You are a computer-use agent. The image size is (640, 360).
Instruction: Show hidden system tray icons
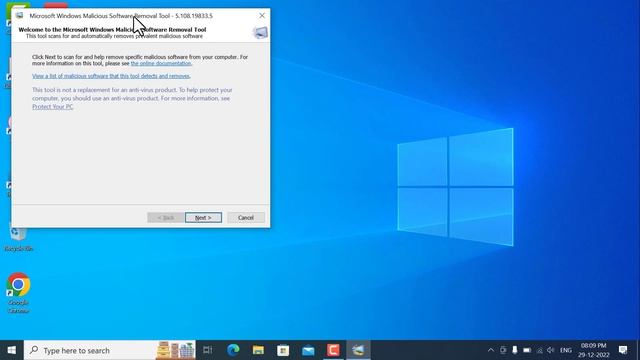click(x=491, y=350)
